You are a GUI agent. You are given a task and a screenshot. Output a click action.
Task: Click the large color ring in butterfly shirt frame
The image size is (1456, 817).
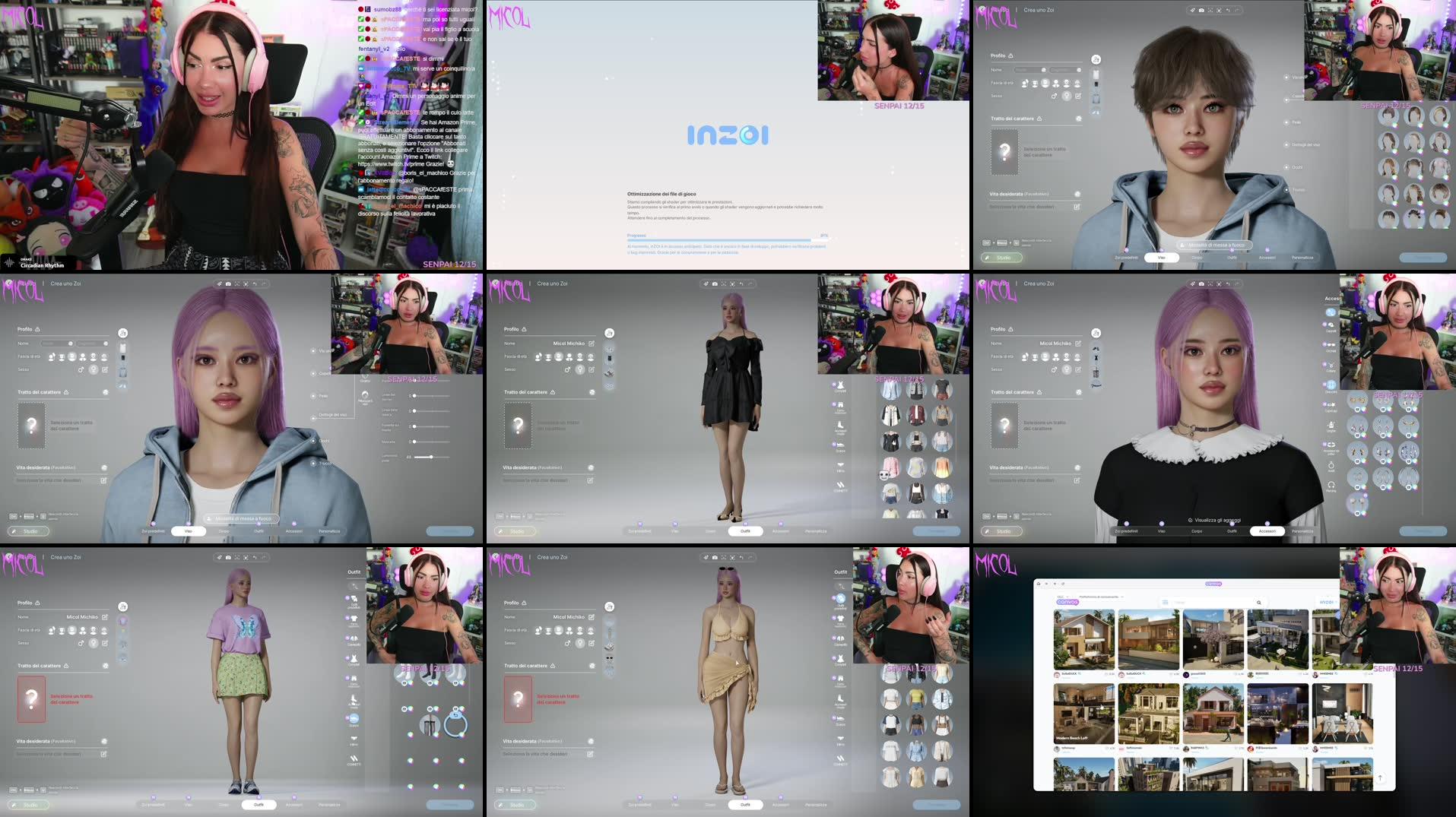[x=455, y=725]
